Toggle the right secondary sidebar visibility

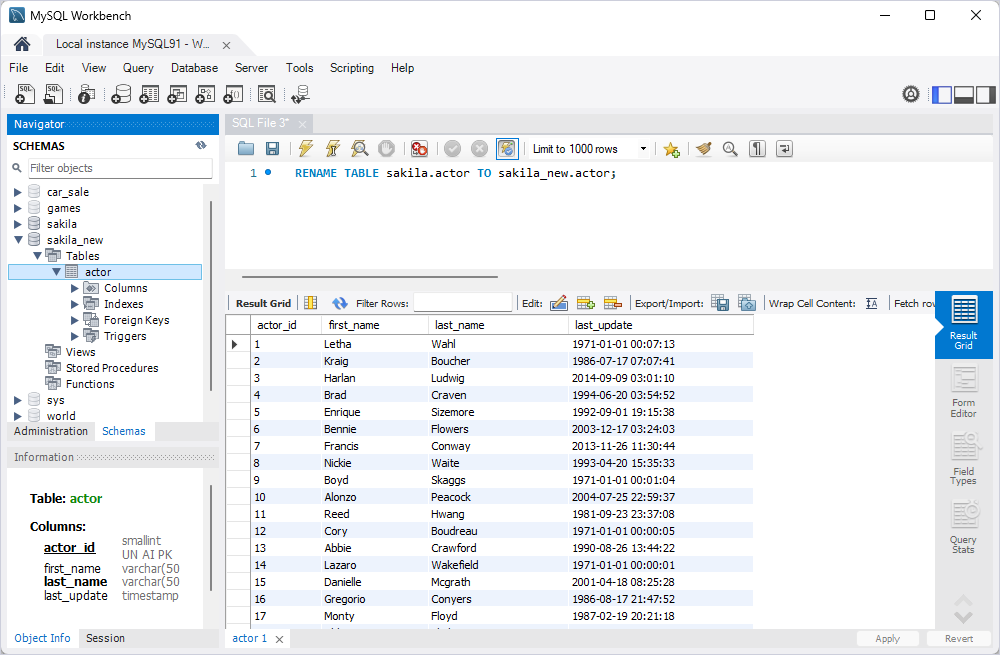coord(985,94)
